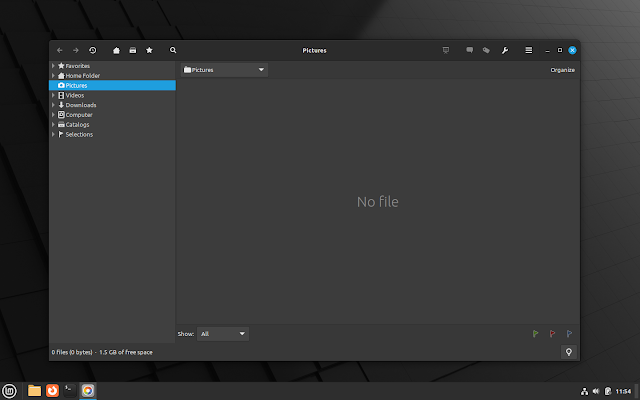The height and width of the screenshot is (400, 640).
Task: Open the terminal from the taskbar
Action: 70,391
